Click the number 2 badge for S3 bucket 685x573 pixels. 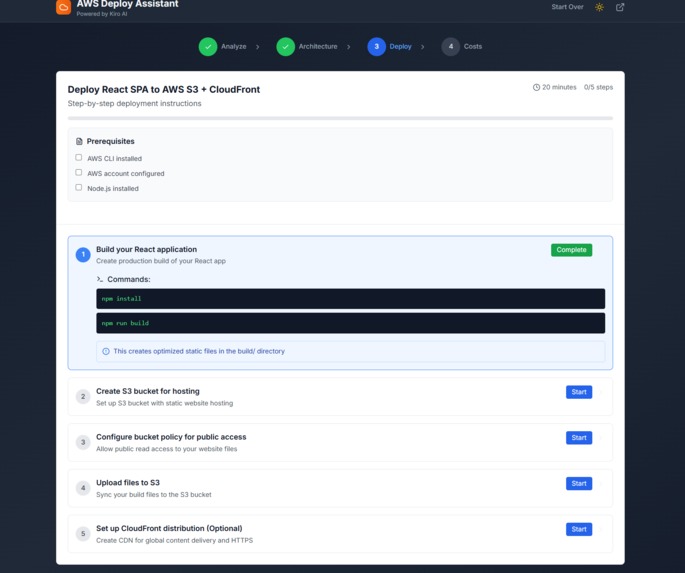coord(83,397)
